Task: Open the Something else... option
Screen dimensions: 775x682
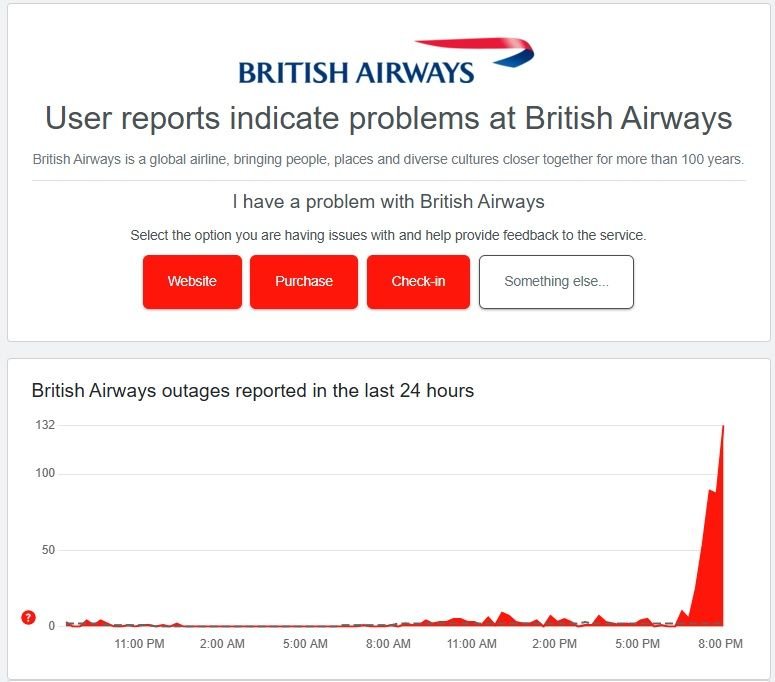Action: [556, 281]
